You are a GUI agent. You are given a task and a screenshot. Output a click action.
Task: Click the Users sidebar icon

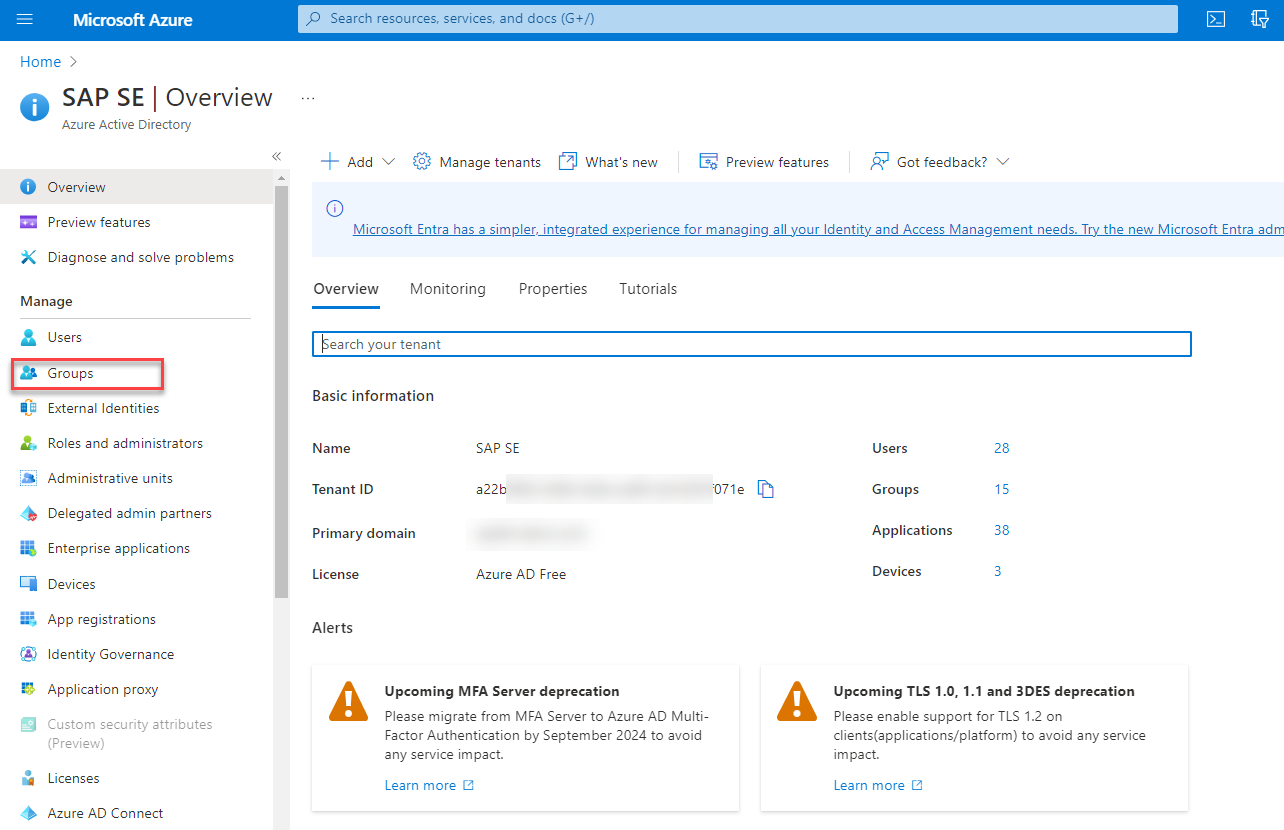point(28,337)
